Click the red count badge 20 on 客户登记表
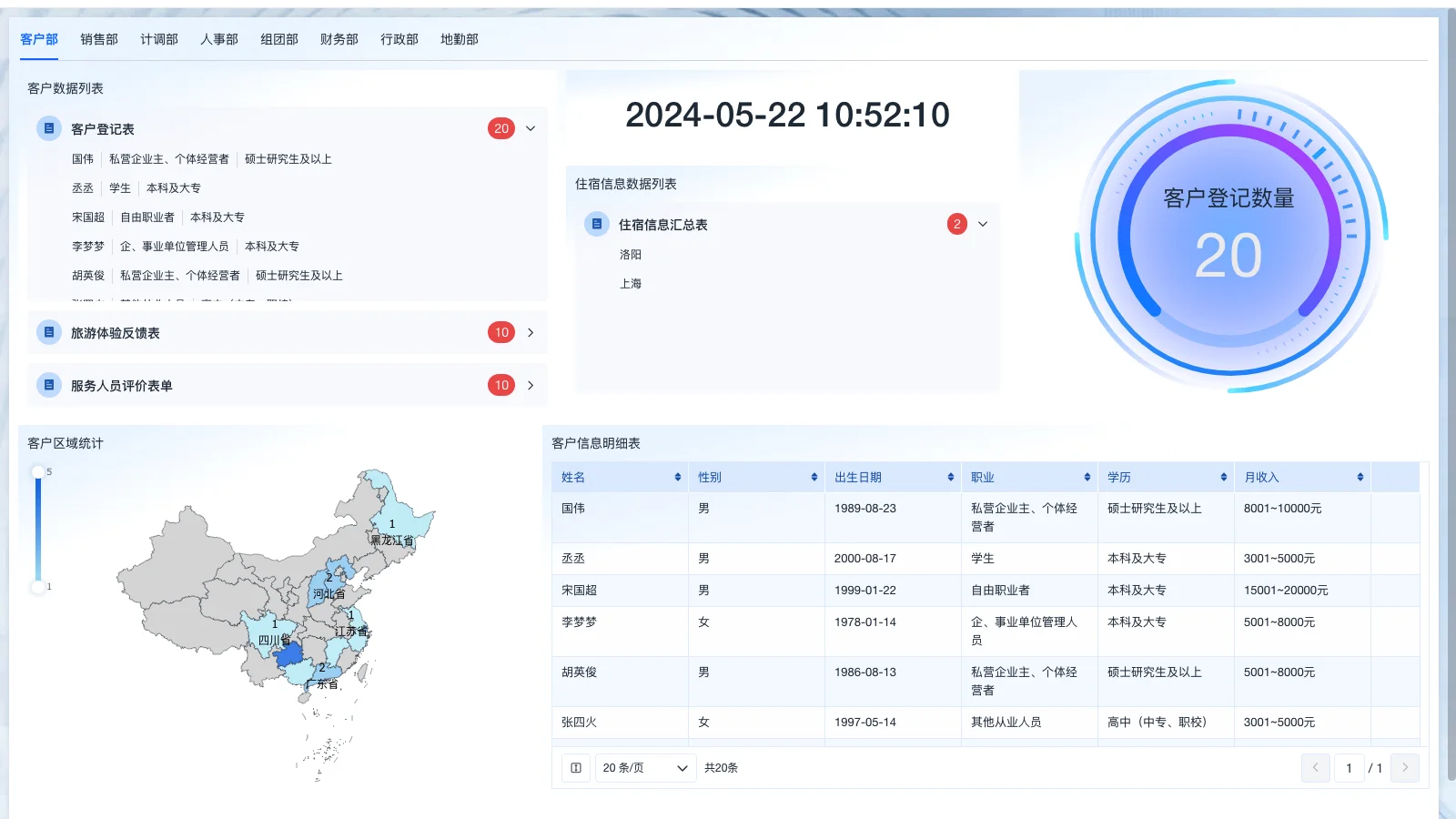 point(501,128)
